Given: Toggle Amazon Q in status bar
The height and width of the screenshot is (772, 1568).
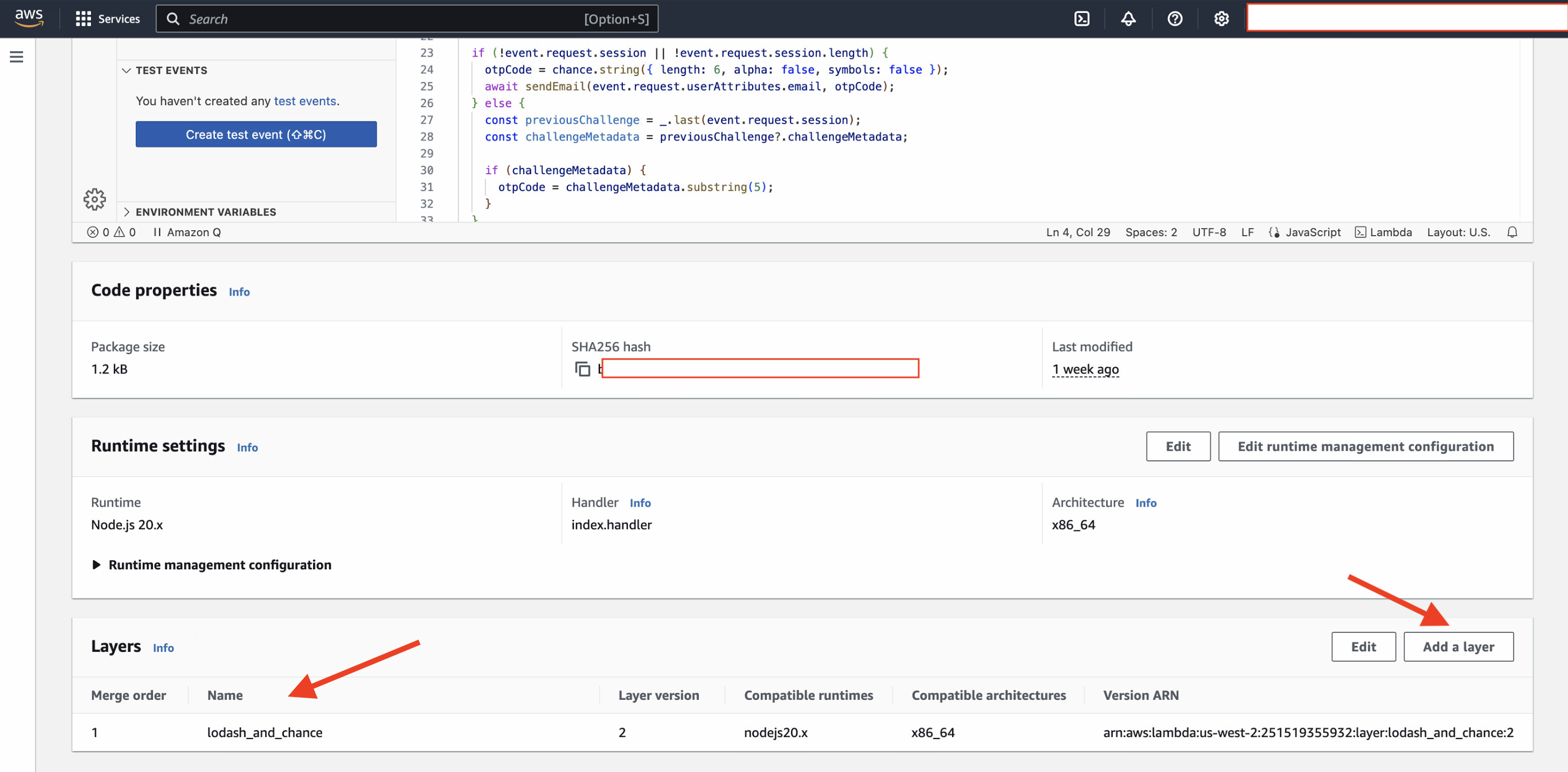Looking at the screenshot, I should [x=187, y=232].
